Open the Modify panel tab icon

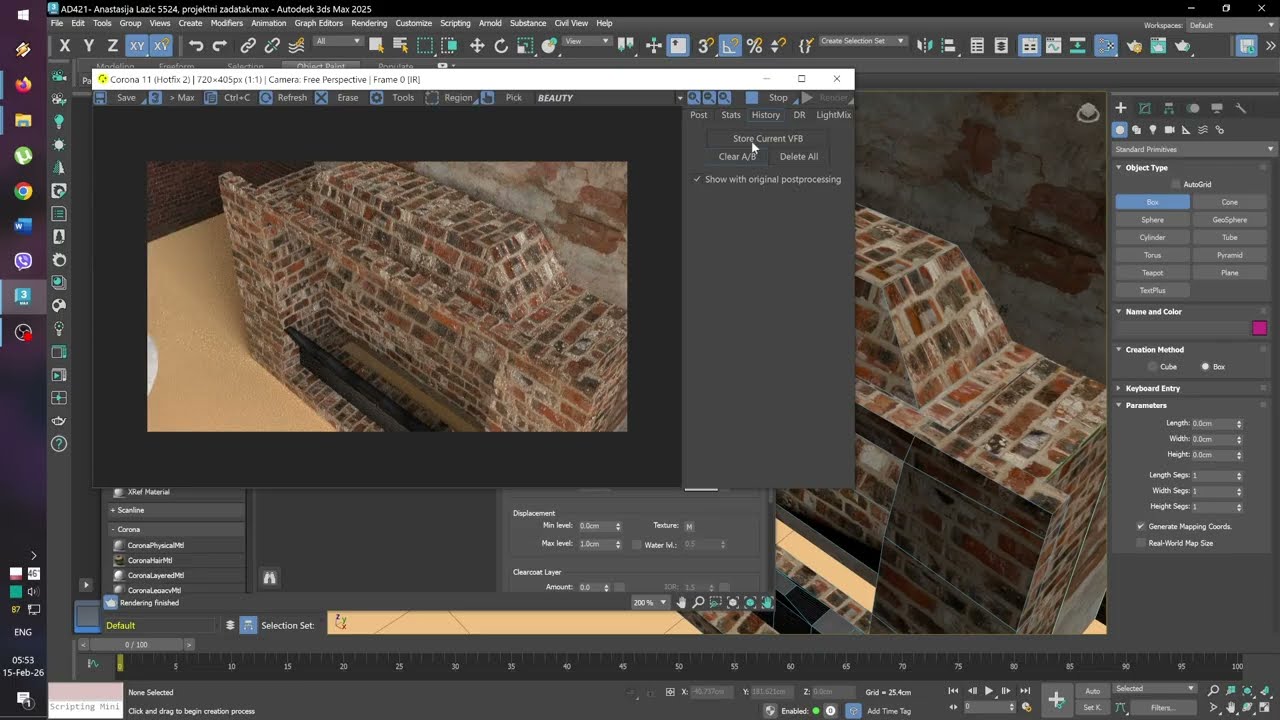tap(1144, 108)
